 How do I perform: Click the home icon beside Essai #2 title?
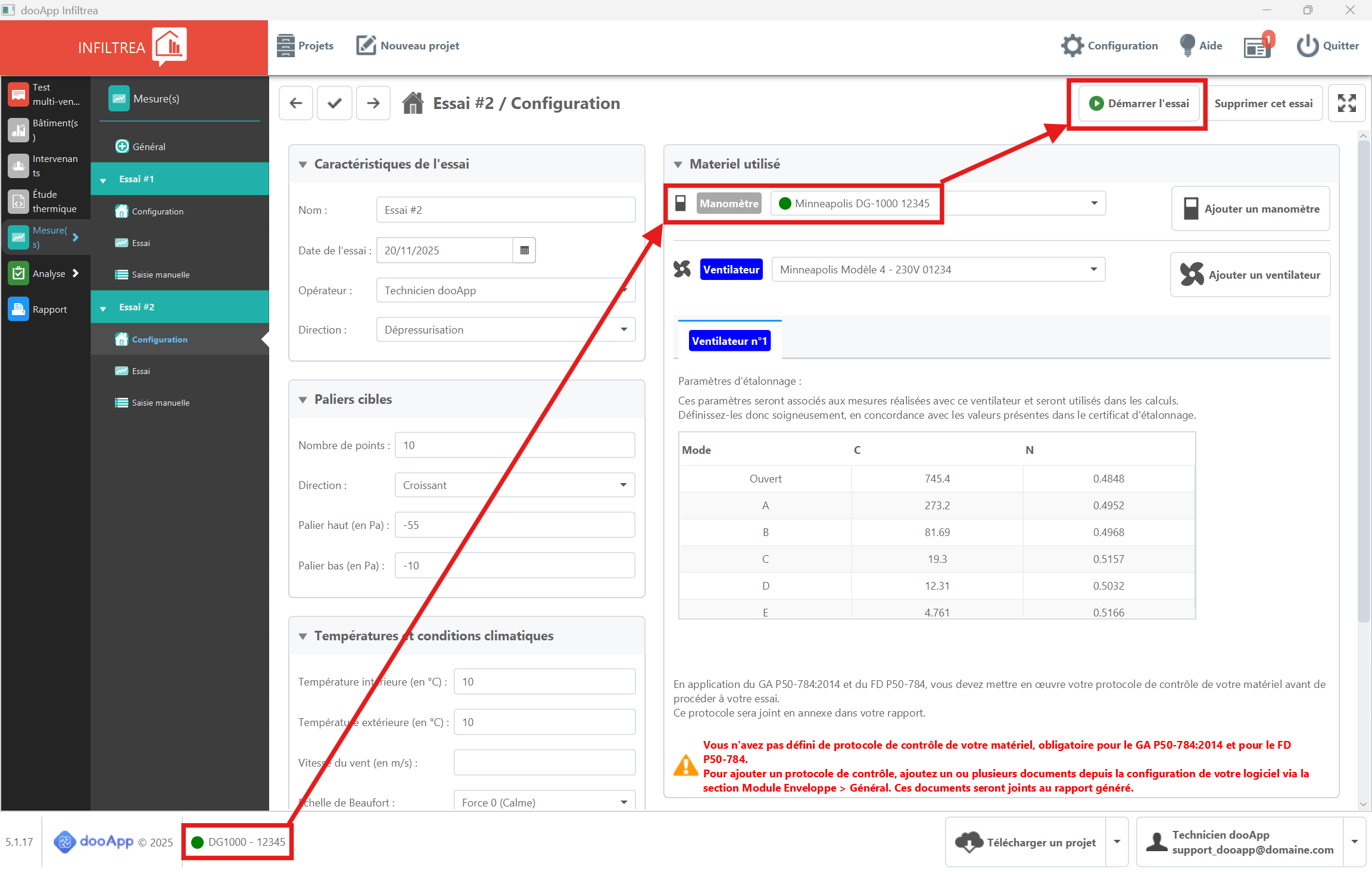tap(413, 103)
